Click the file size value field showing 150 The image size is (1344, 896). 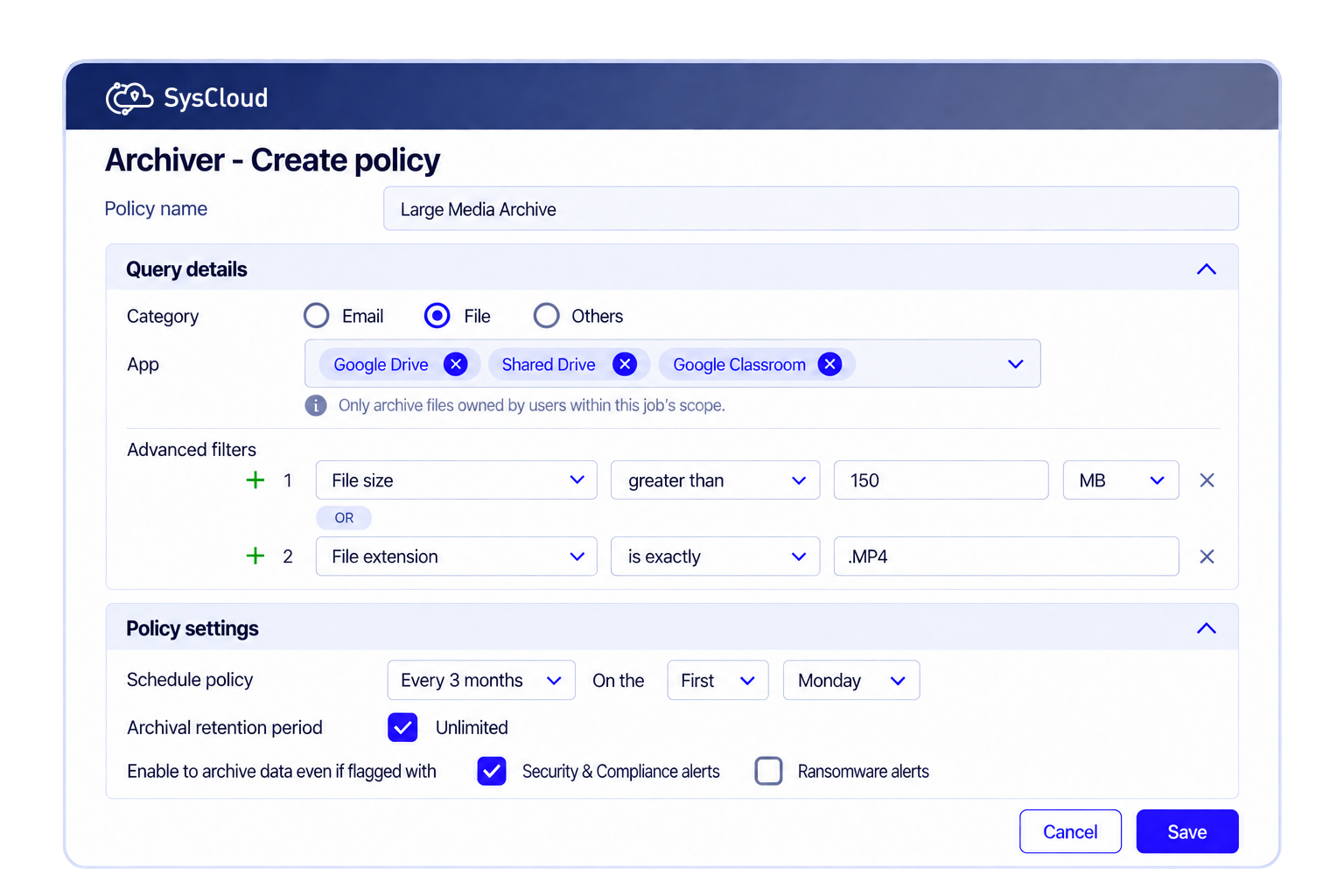pyautogui.click(x=941, y=480)
